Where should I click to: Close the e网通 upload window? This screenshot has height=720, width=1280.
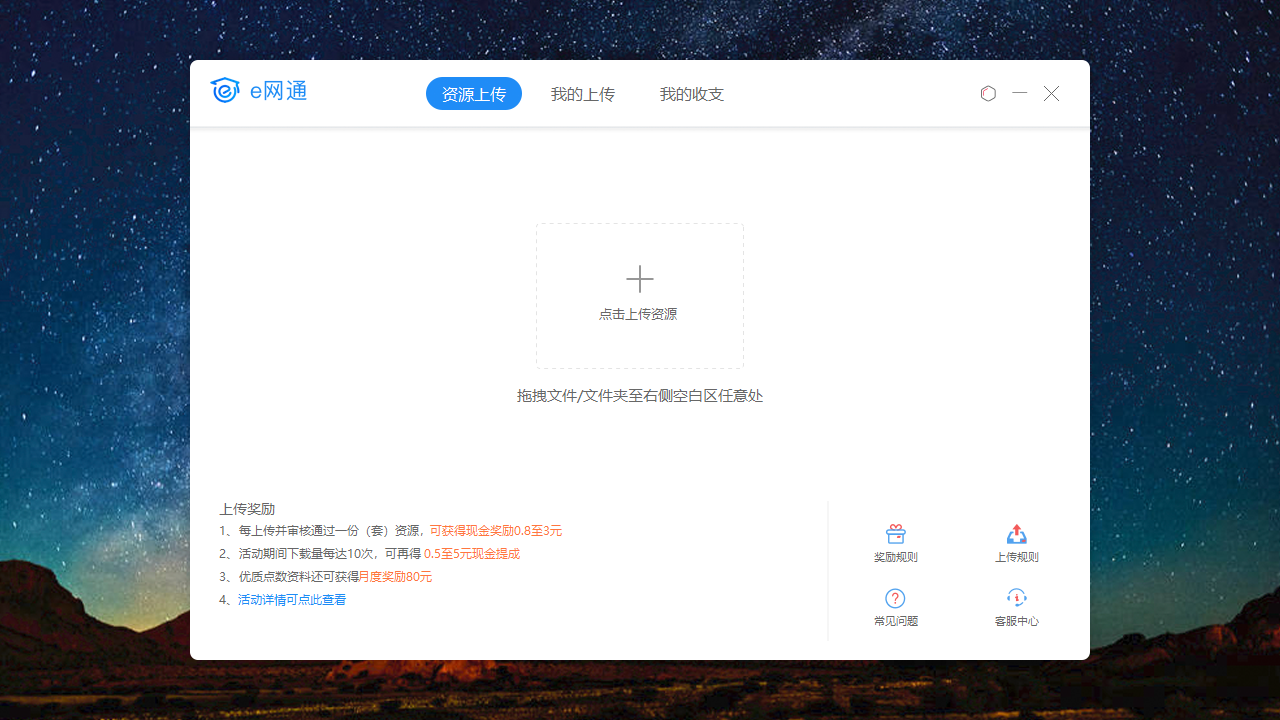(x=1051, y=93)
